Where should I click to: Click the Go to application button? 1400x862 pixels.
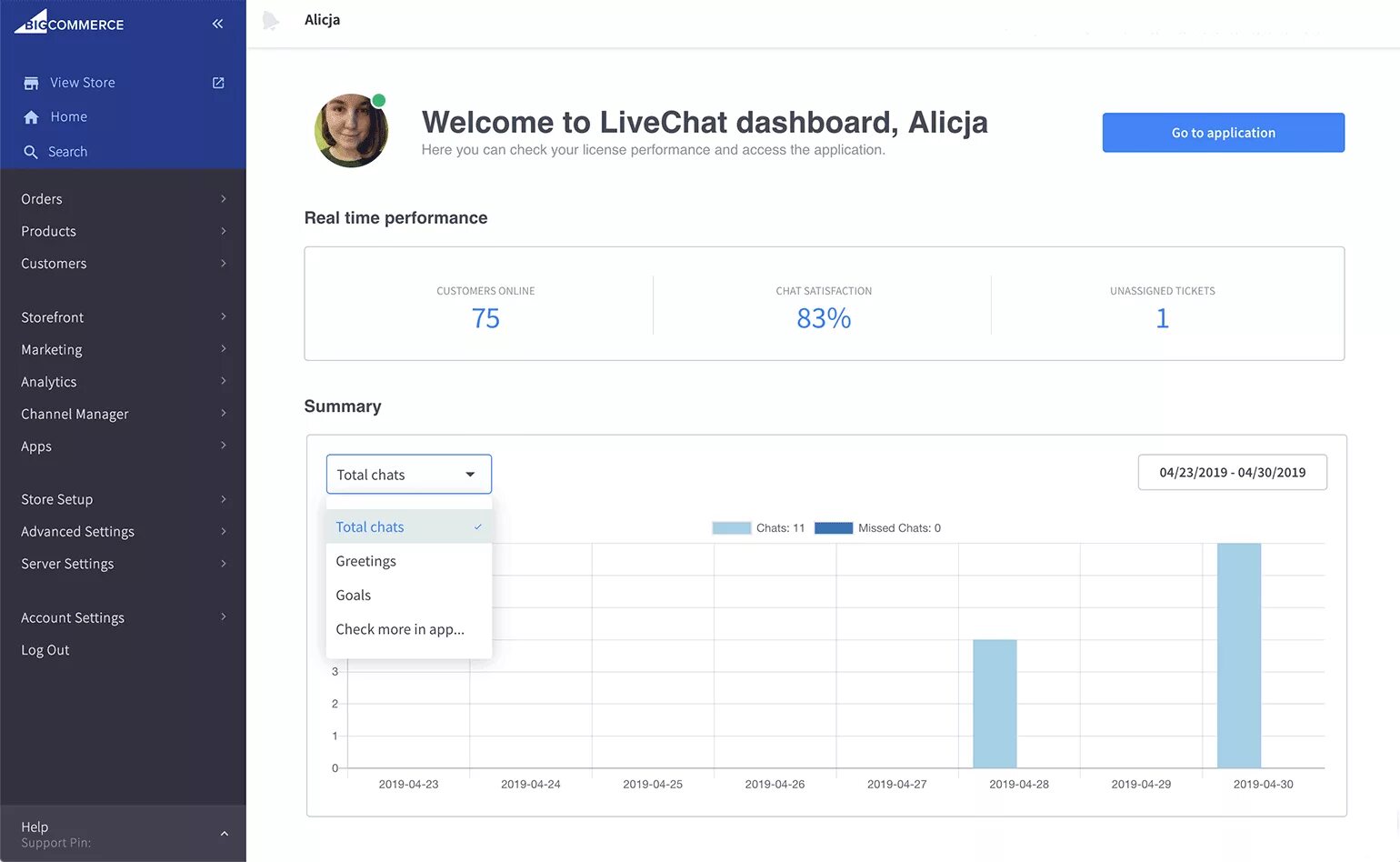(1223, 133)
